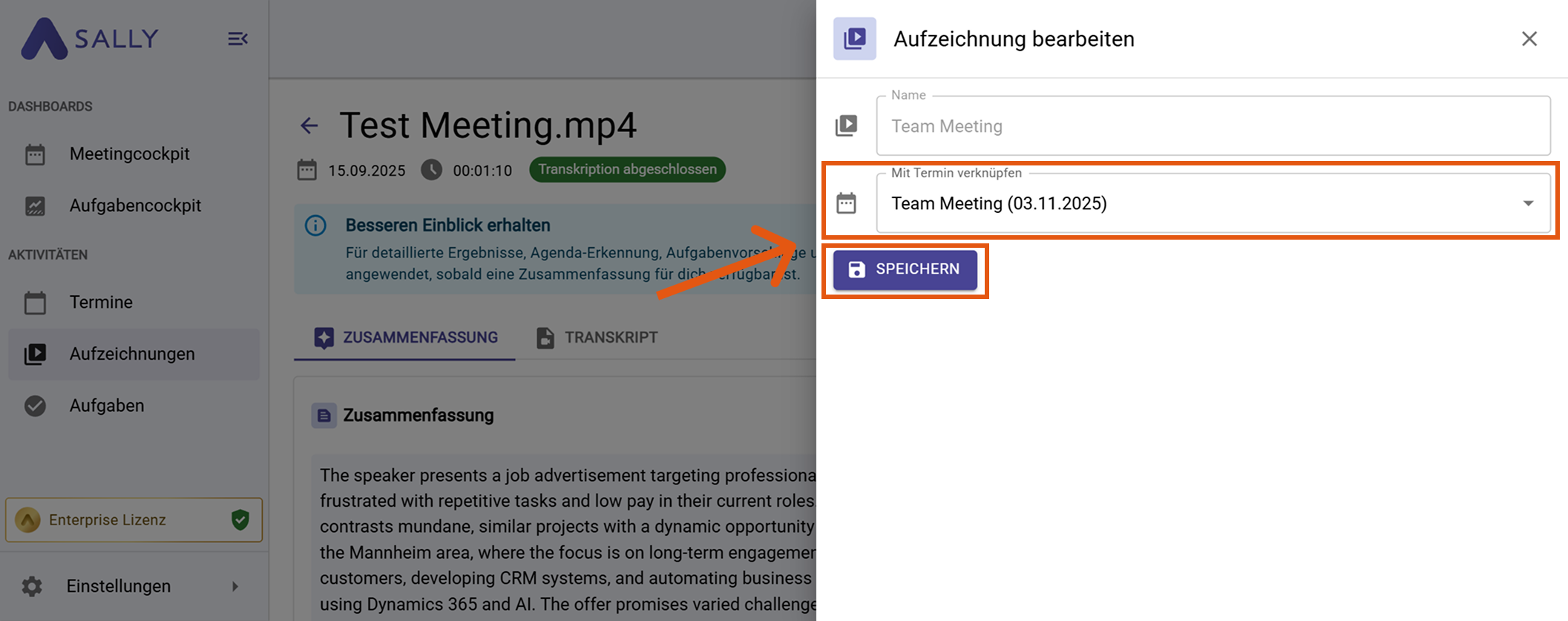1568x621 pixels.
Task: Expand the Einstellungen submenu arrow
Action: click(235, 586)
